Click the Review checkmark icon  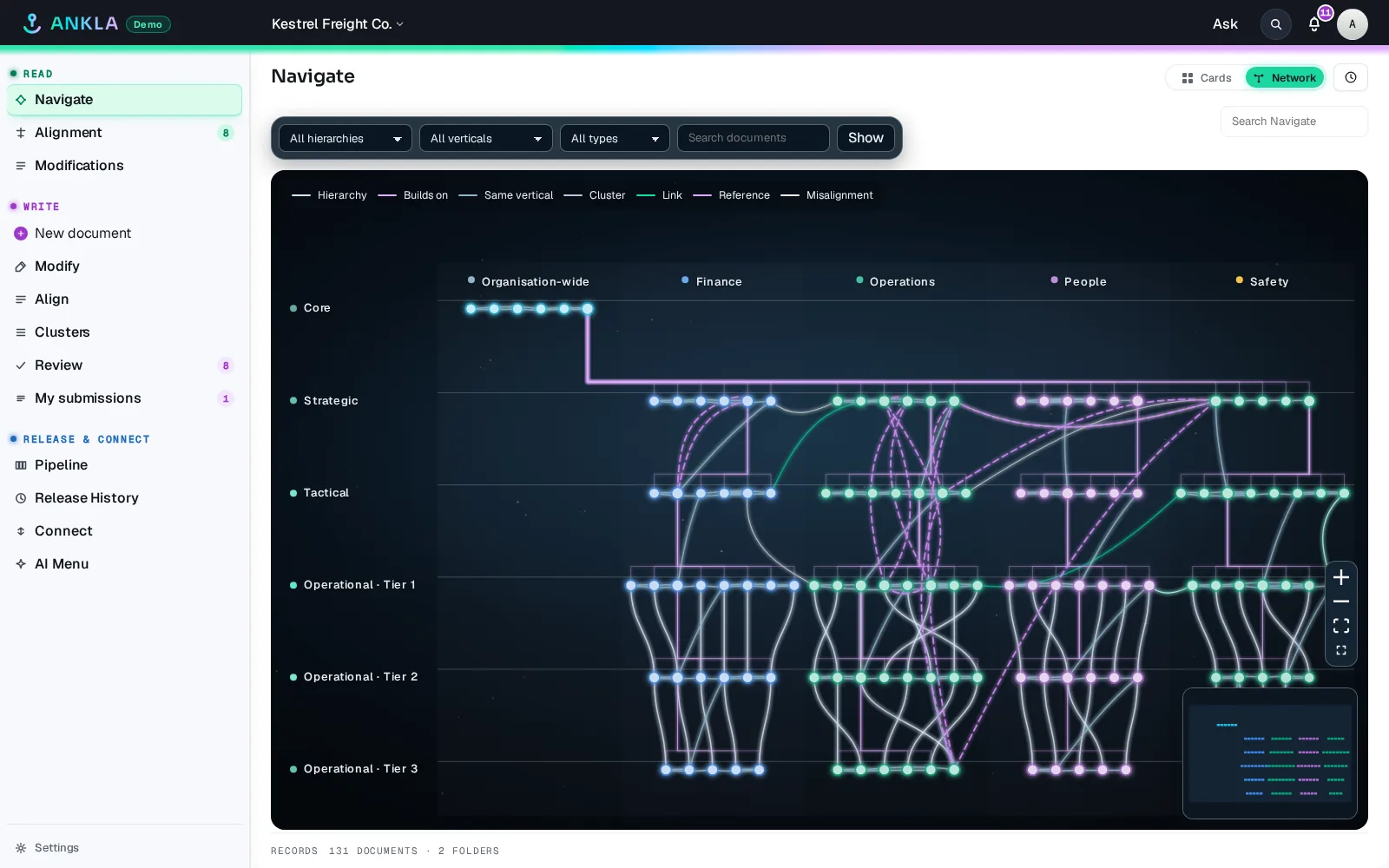coord(21,365)
